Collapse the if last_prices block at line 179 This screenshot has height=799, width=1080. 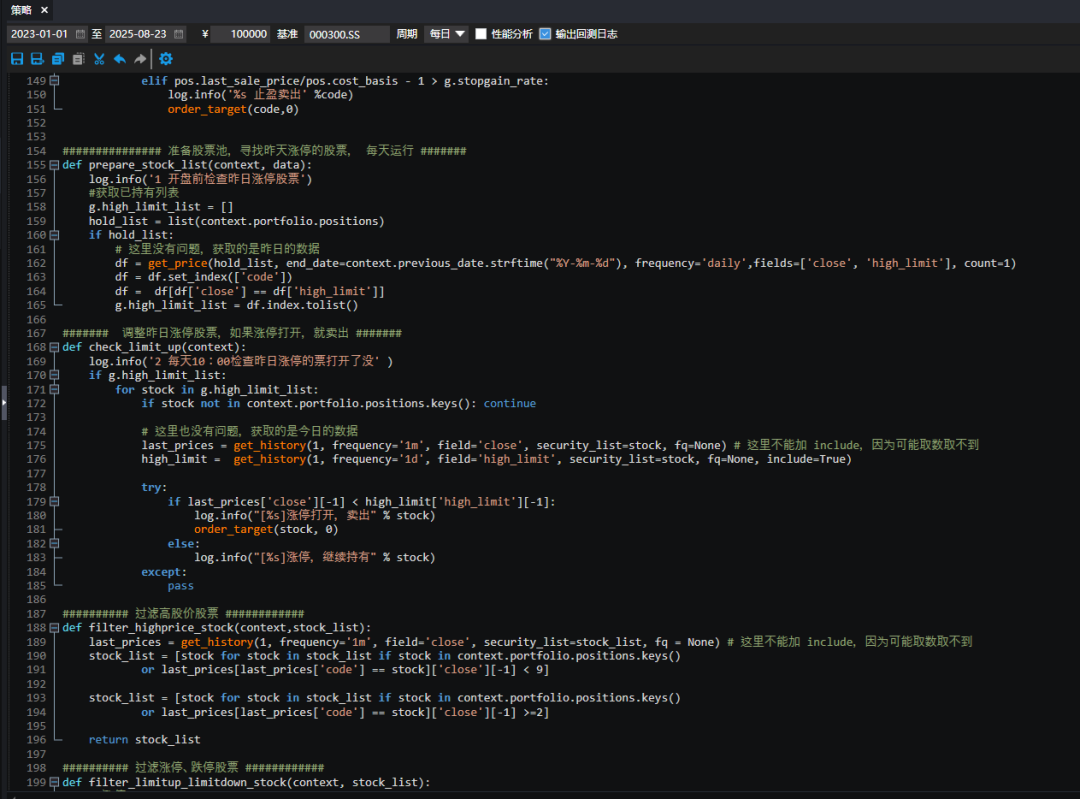click(54, 501)
